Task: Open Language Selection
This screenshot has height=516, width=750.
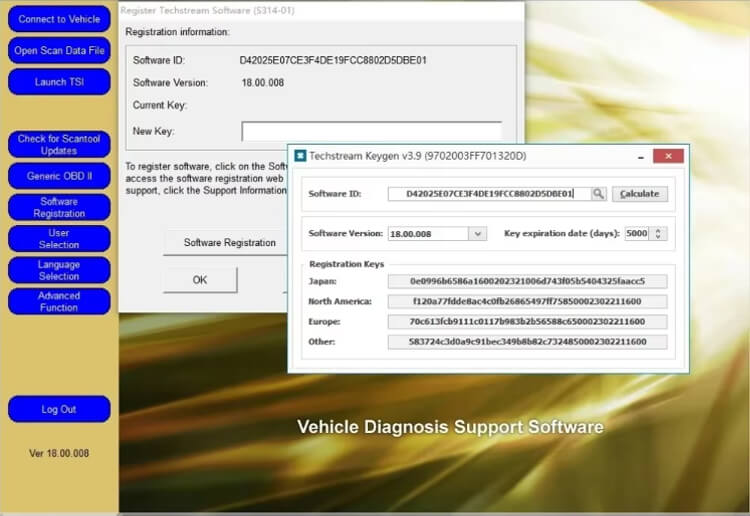Action: 59,270
